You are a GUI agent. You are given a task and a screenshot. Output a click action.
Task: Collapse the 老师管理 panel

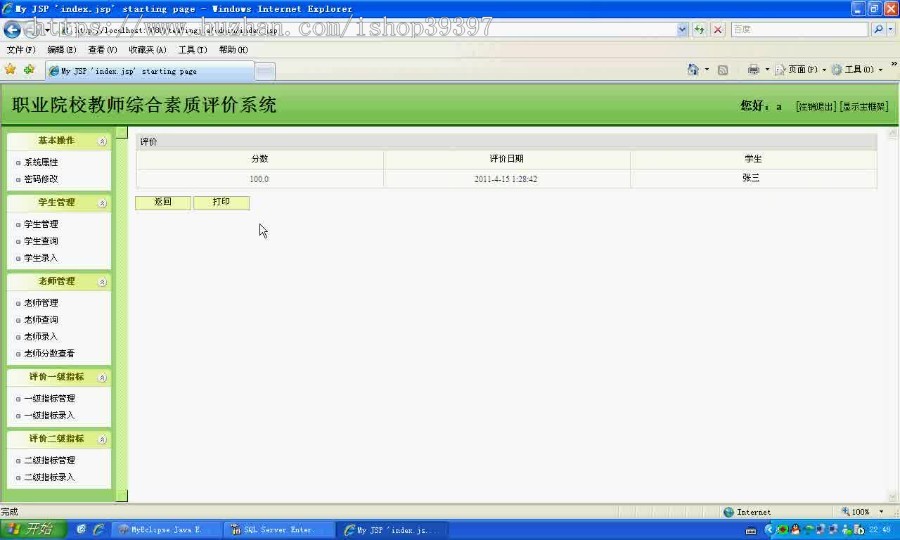102,282
